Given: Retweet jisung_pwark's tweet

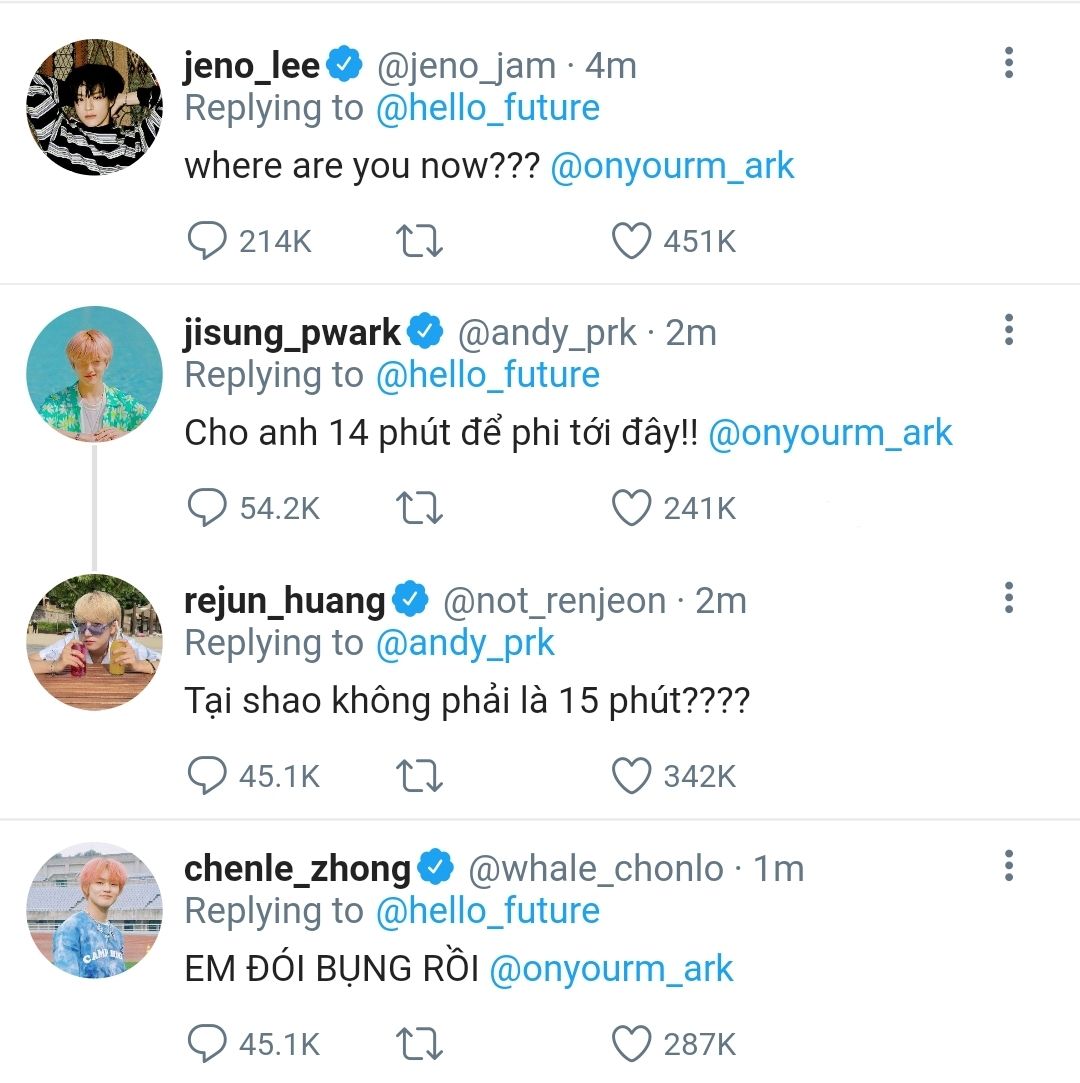Looking at the screenshot, I should tap(421, 509).
